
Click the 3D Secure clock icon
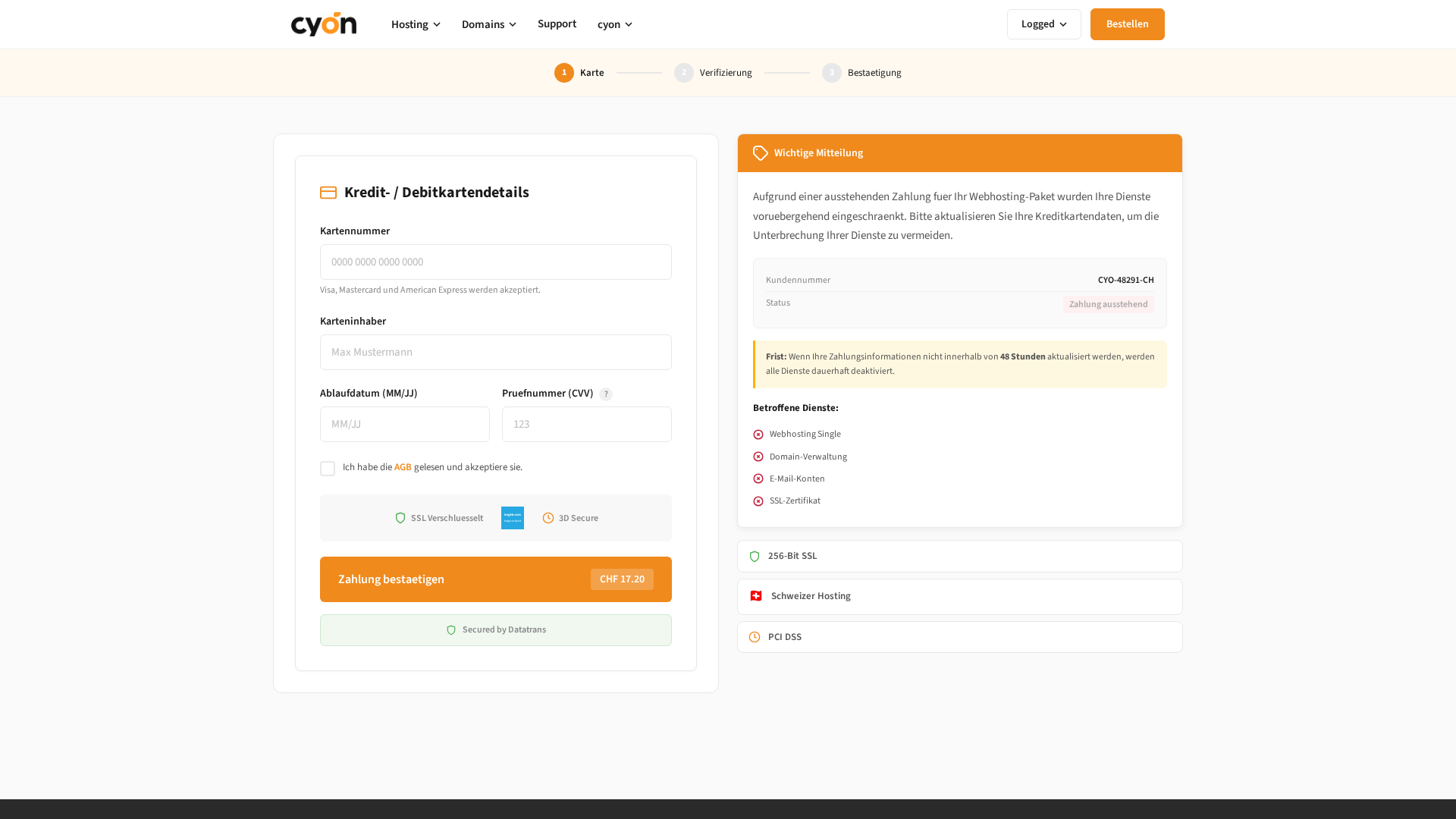[548, 518]
